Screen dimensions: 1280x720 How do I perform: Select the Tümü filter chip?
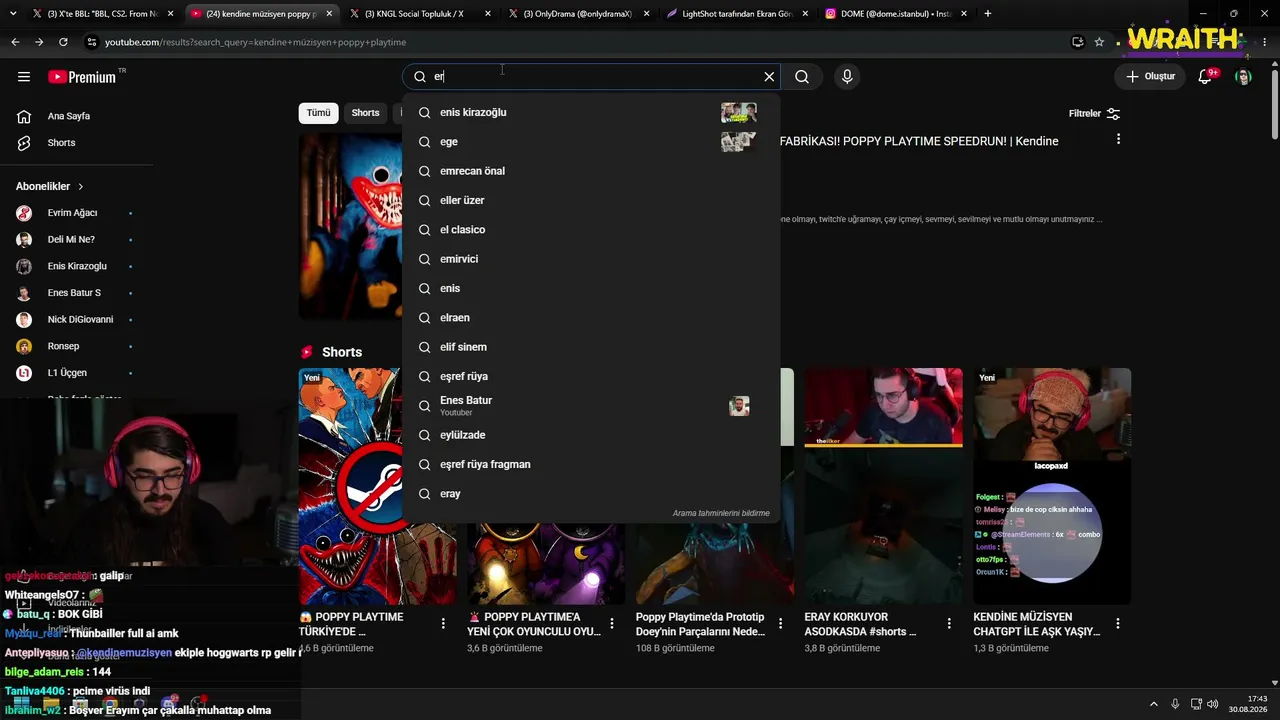tap(318, 113)
